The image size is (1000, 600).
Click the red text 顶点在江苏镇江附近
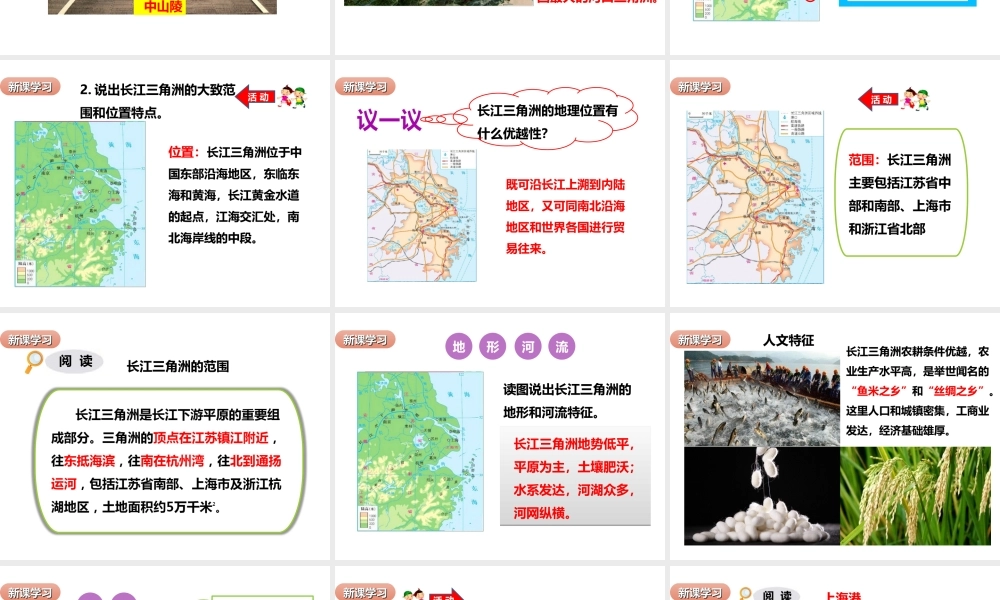click(x=210, y=438)
